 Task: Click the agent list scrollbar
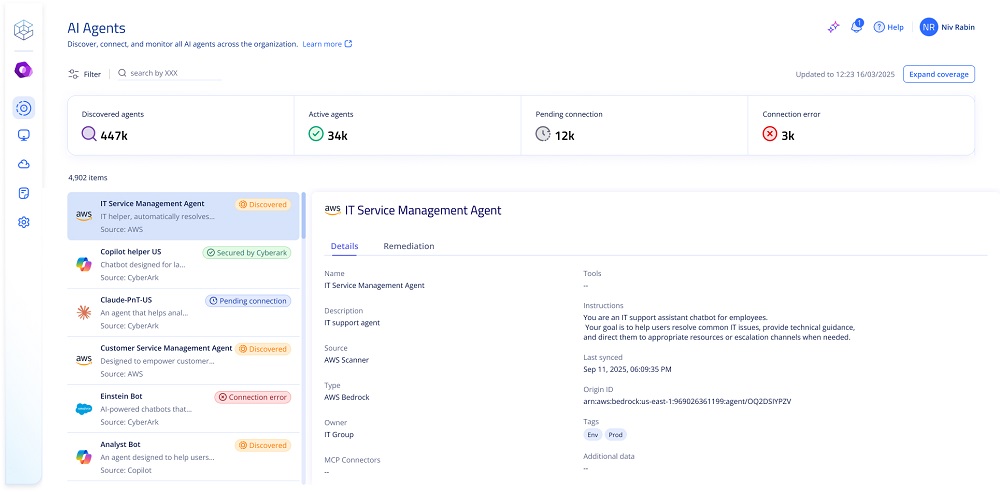304,215
